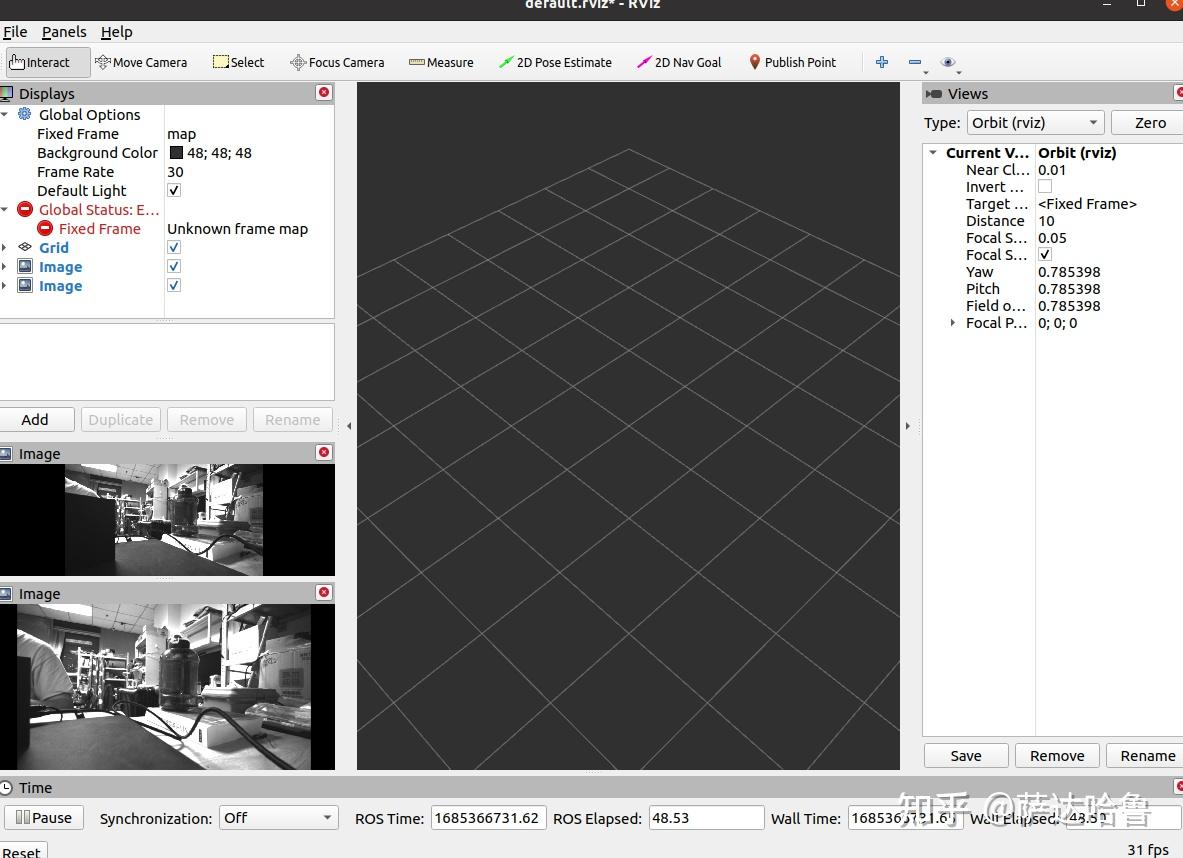Toggle the second Image display checkbox
The width and height of the screenshot is (1183, 858).
[x=174, y=285]
